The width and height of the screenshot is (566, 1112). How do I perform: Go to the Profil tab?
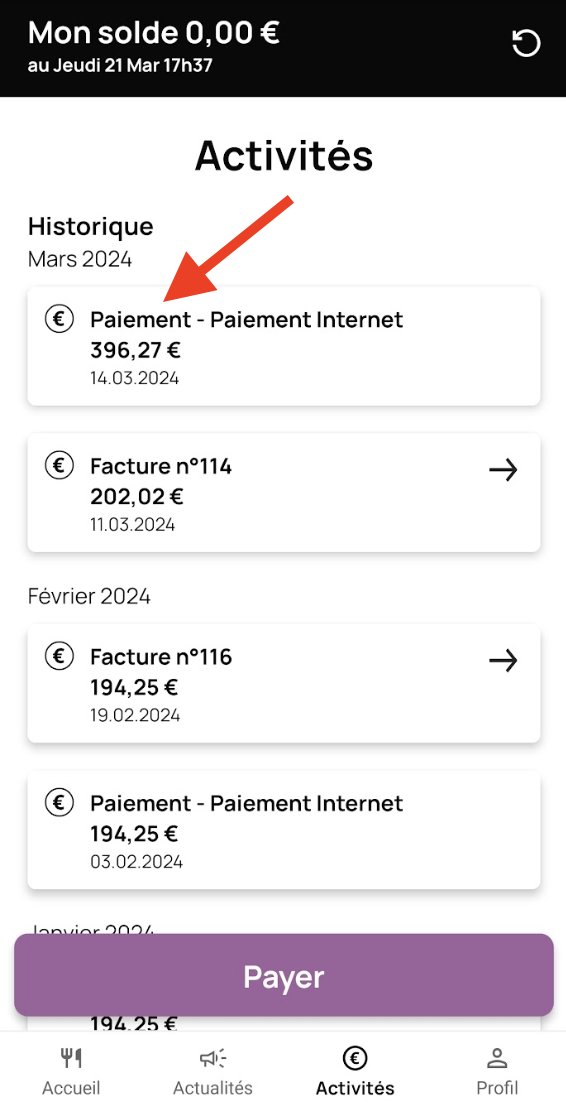tap(497, 1072)
